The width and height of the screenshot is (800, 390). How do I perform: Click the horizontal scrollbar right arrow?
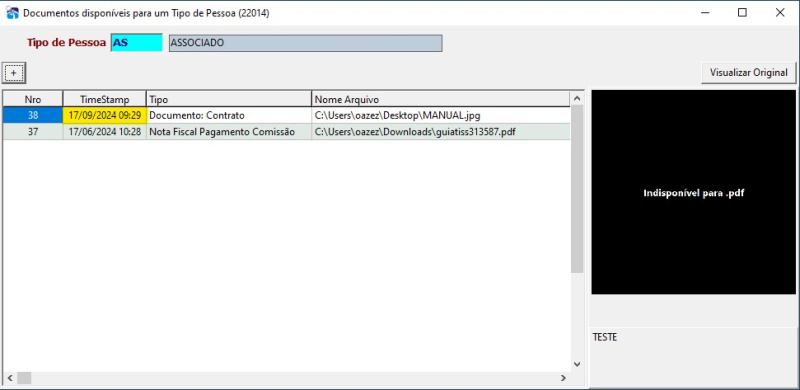click(x=563, y=378)
